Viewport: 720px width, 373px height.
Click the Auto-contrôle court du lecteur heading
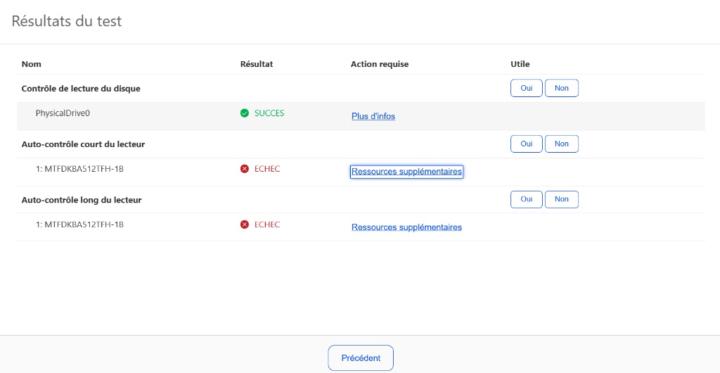[83, 144]
